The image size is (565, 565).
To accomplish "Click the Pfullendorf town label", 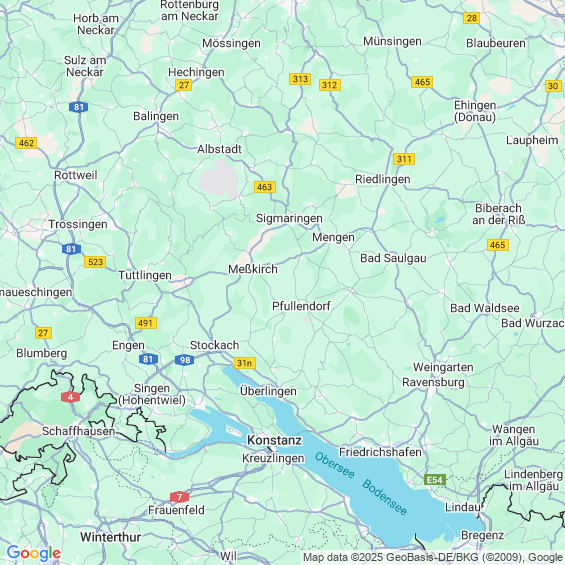I will click(301, 306).
